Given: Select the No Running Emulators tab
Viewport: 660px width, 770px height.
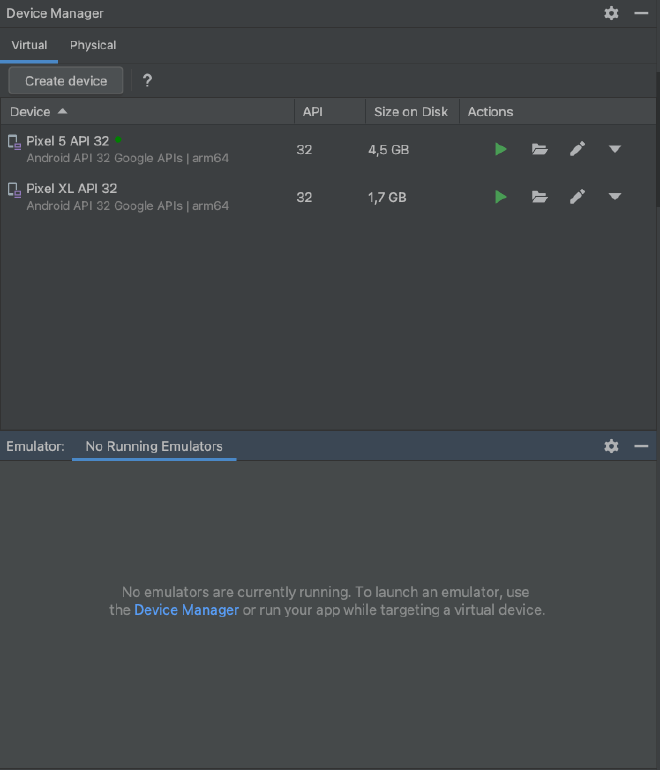Looking at the screenshot, I should [154, 446].
